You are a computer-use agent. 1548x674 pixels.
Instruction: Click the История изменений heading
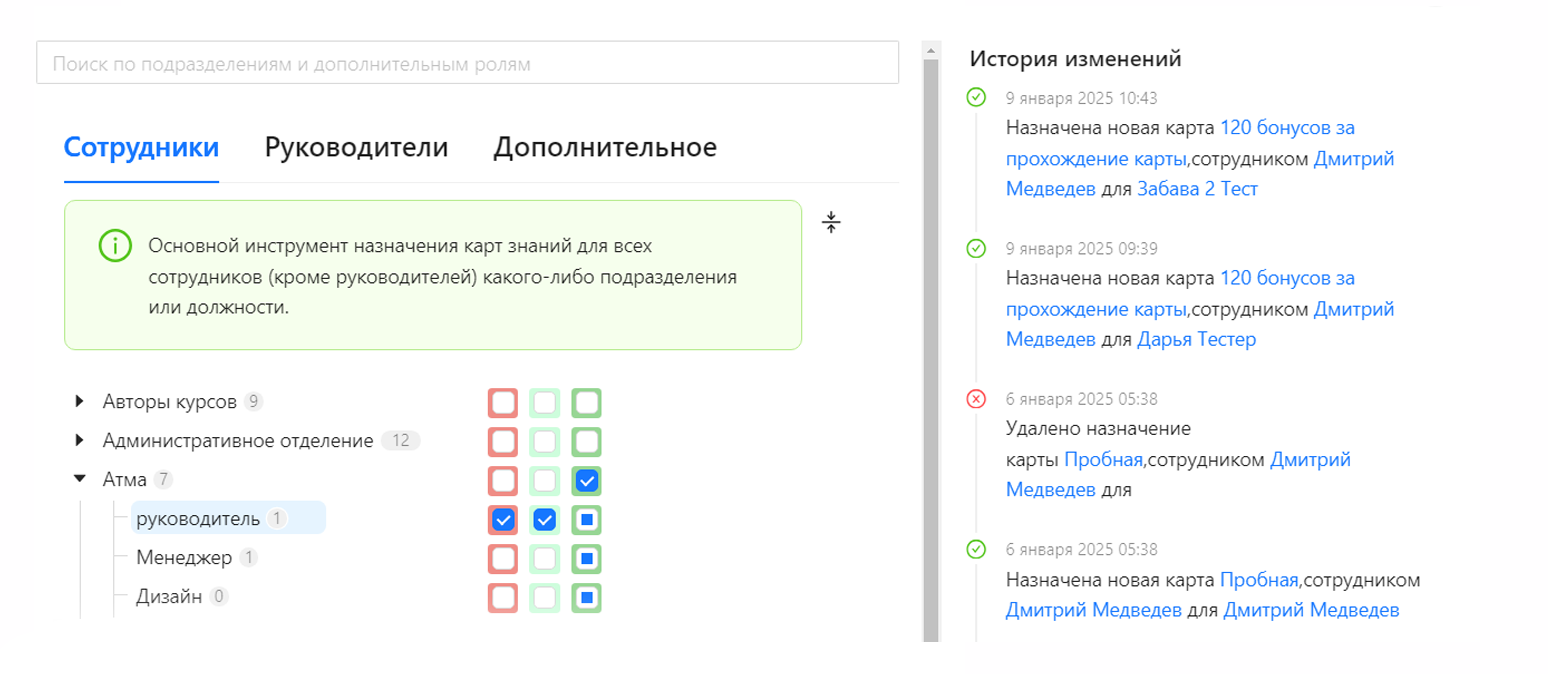1076,59
